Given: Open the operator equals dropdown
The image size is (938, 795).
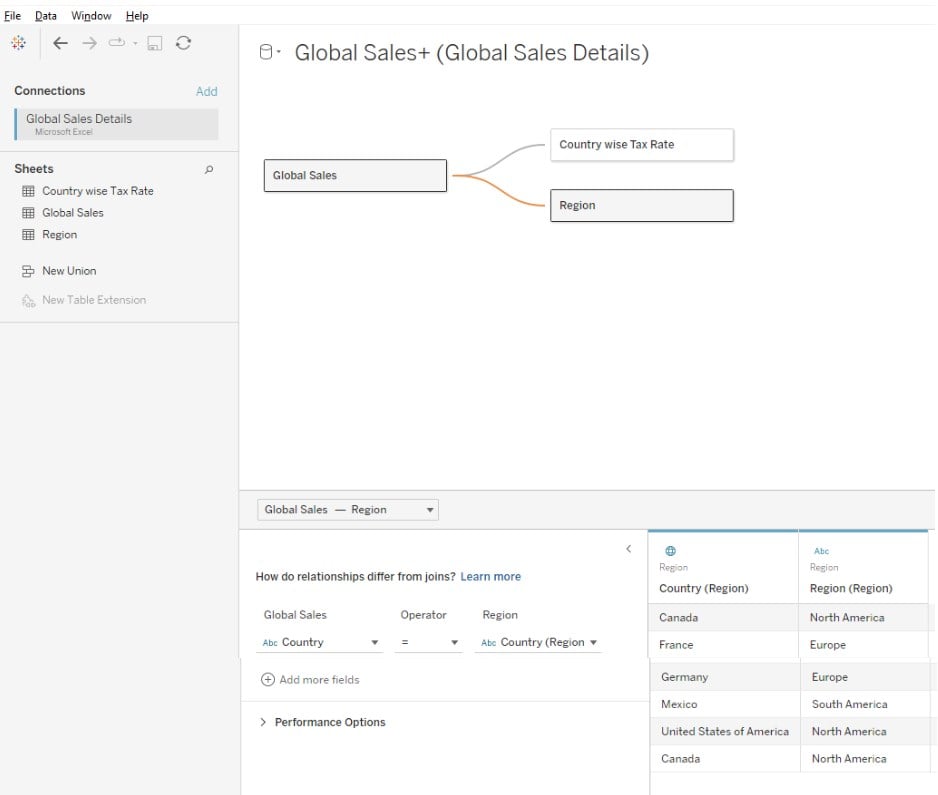Looking at the screenshot, I should pos(428,642).
